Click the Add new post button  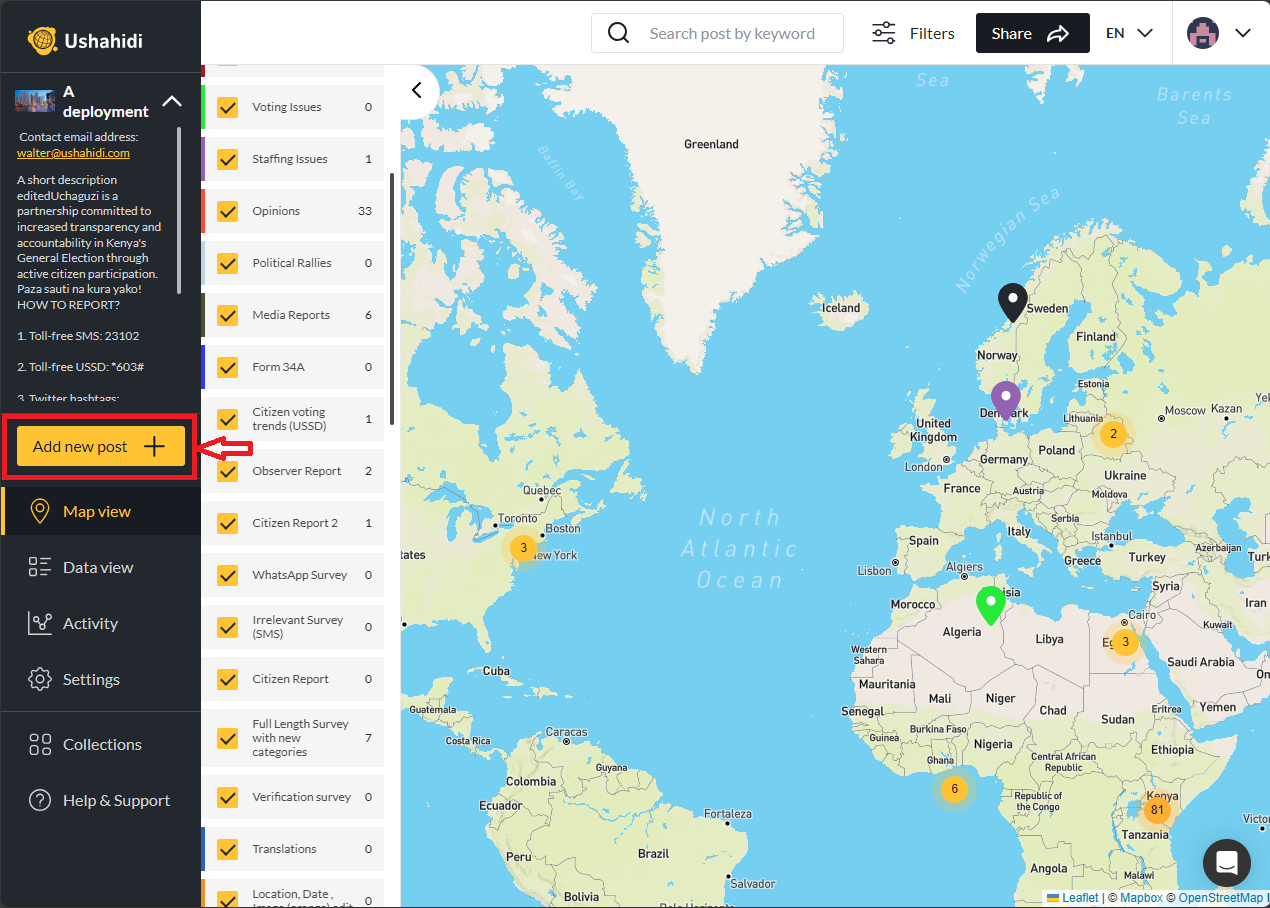(99, 446)
